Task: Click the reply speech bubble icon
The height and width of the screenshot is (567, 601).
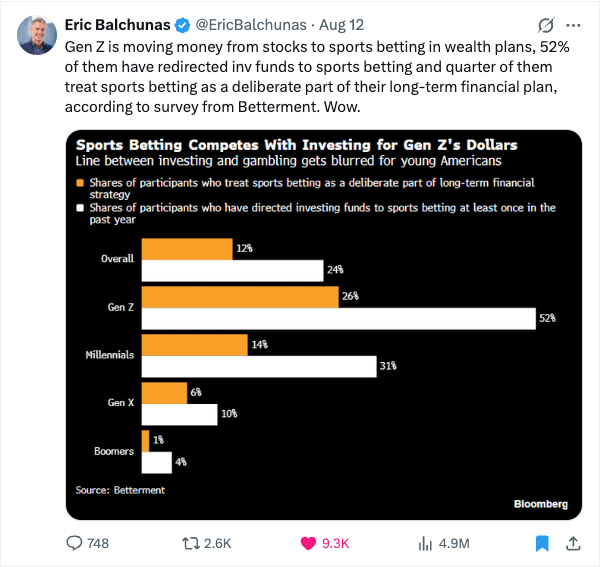Action: point(74,543)
